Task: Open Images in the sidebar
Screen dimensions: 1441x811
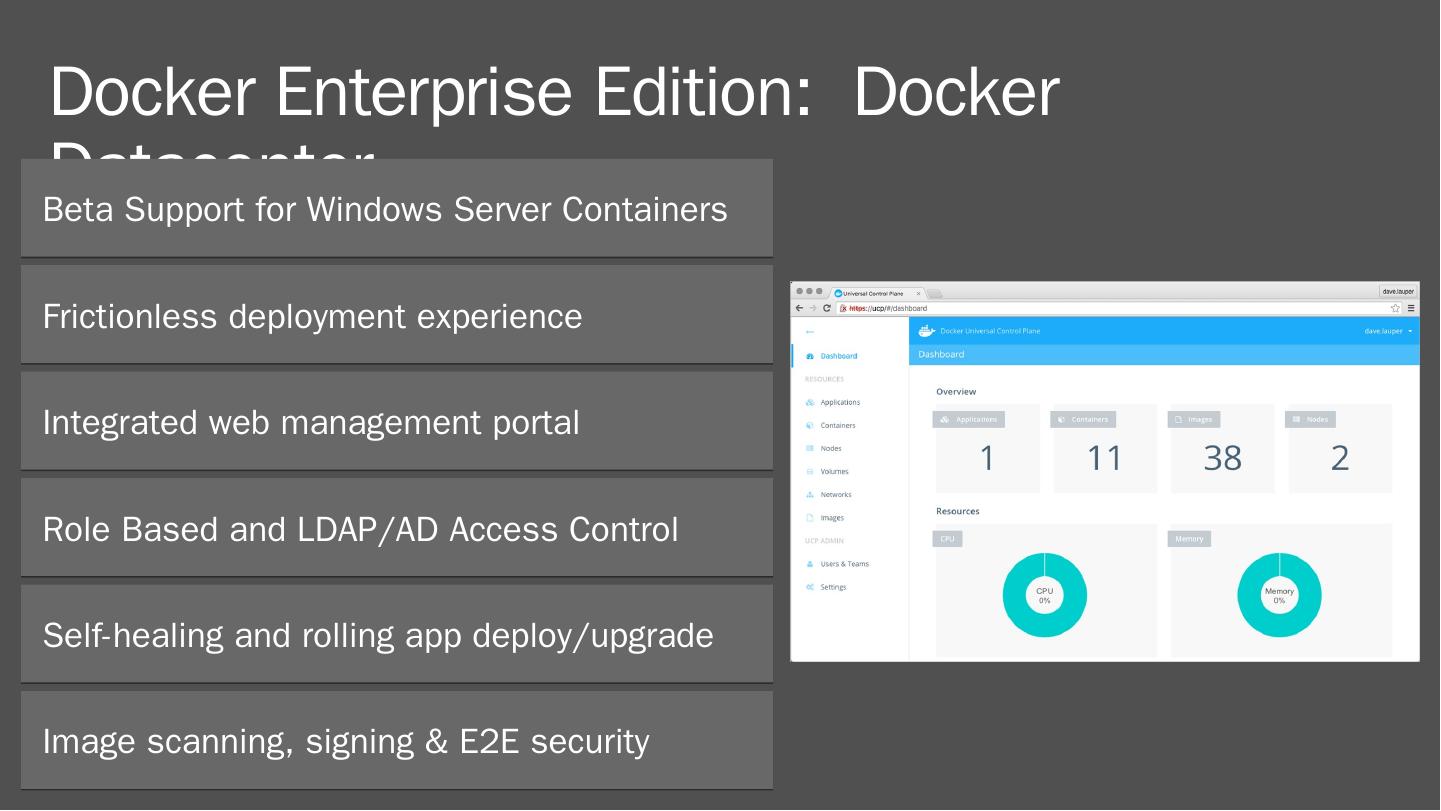Action: click(x=832, y=518)
